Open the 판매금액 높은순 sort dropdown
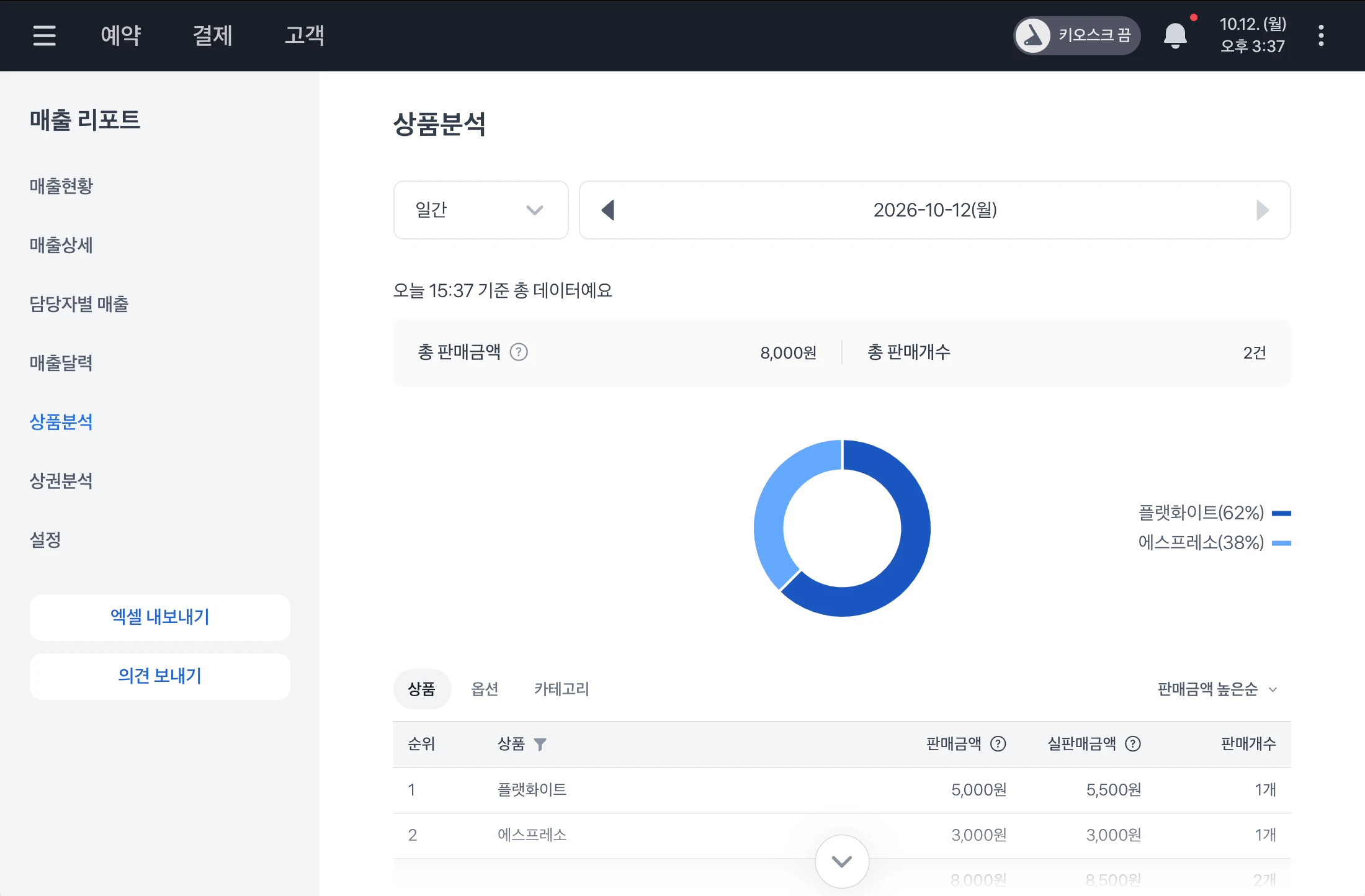The image size is (1365, 896). (1217, 689)
